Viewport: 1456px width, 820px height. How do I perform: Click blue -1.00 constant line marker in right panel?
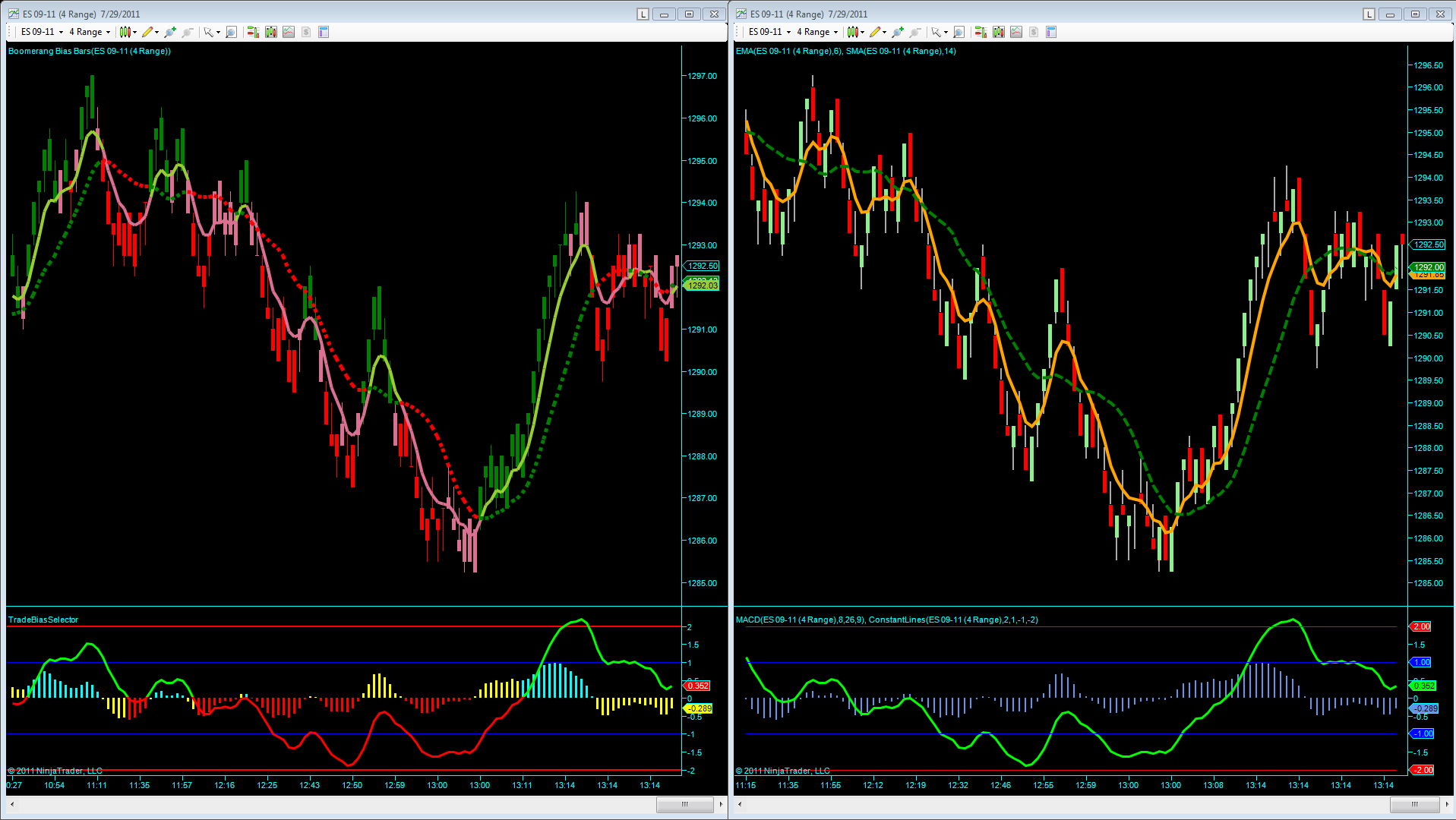pos(1423,733)
